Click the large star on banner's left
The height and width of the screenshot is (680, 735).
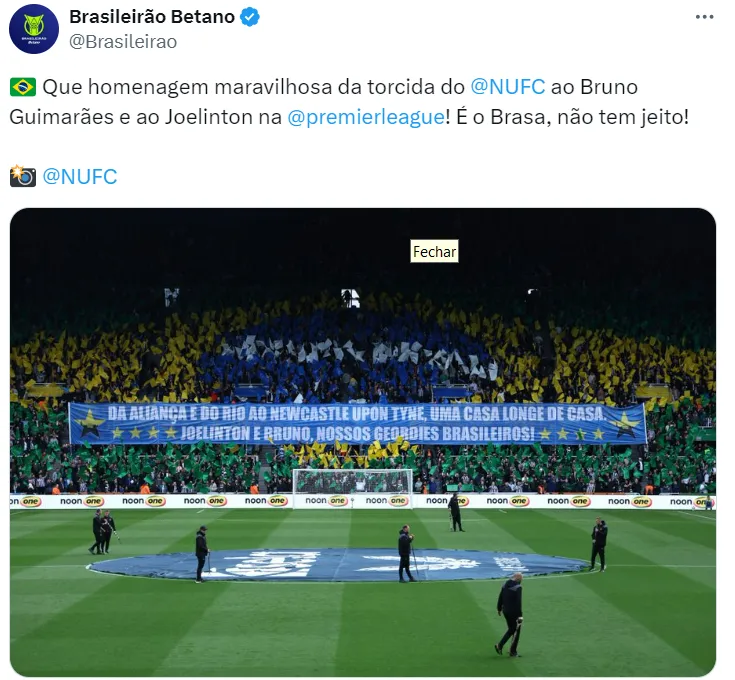pos(89,422)
